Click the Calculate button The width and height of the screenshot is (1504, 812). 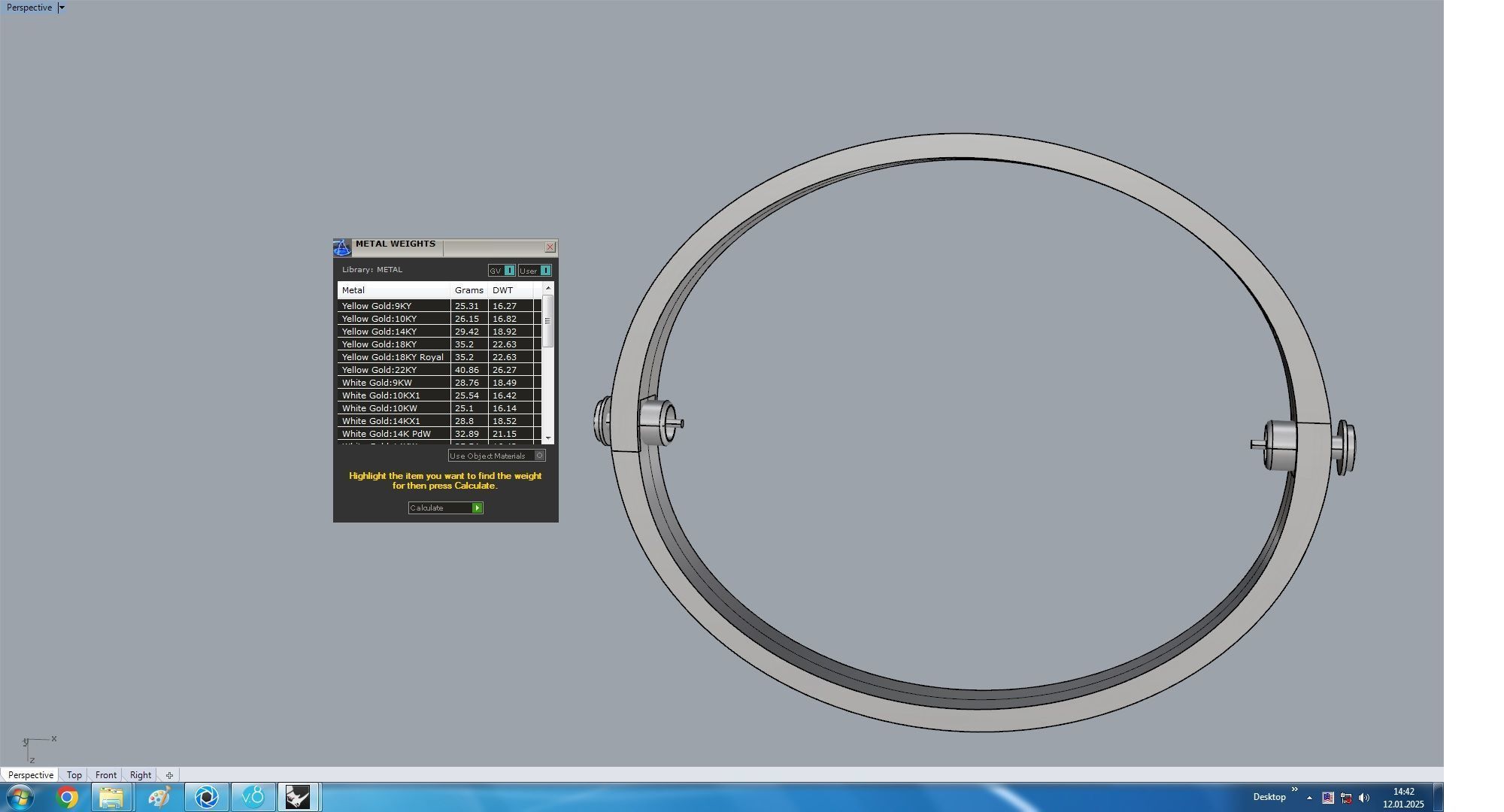[x=446, y=508]
